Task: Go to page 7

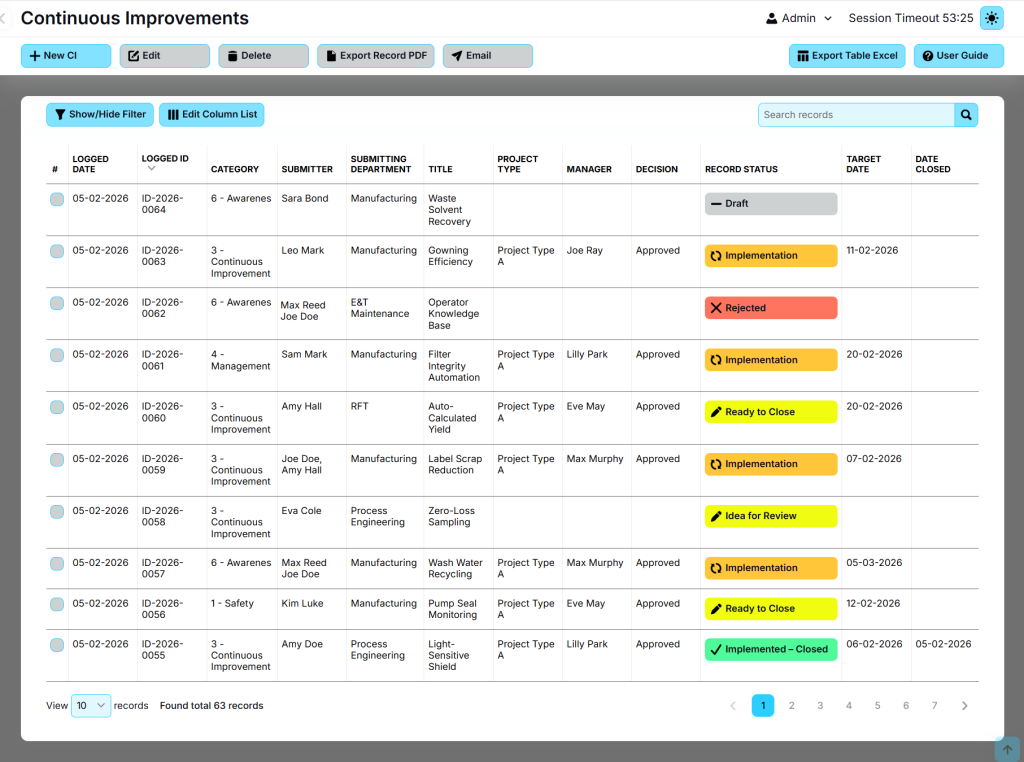Action: (x=935, y=705)
